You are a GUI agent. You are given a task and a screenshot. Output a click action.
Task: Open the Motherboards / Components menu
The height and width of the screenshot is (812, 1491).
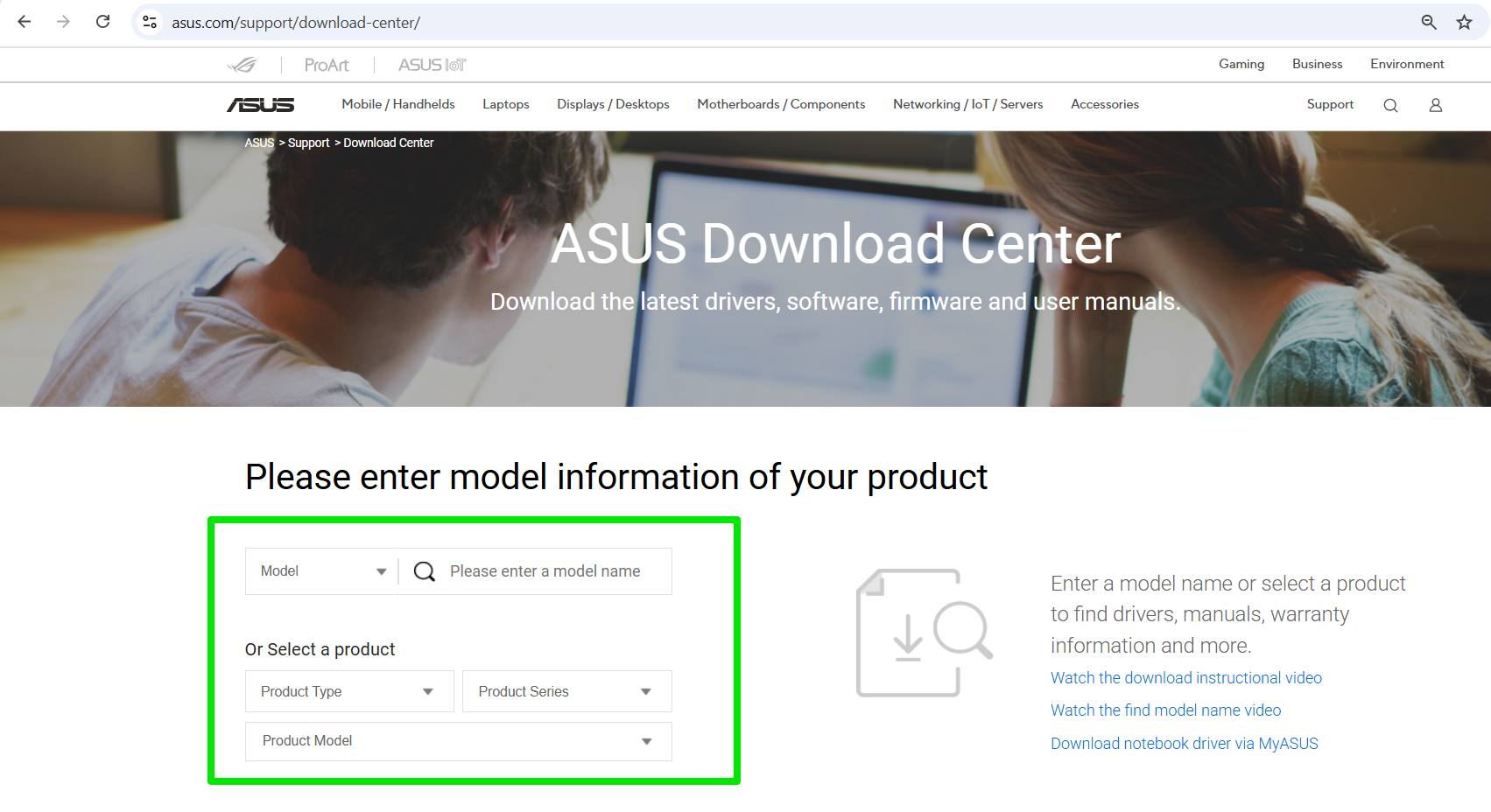coord(781,104)
